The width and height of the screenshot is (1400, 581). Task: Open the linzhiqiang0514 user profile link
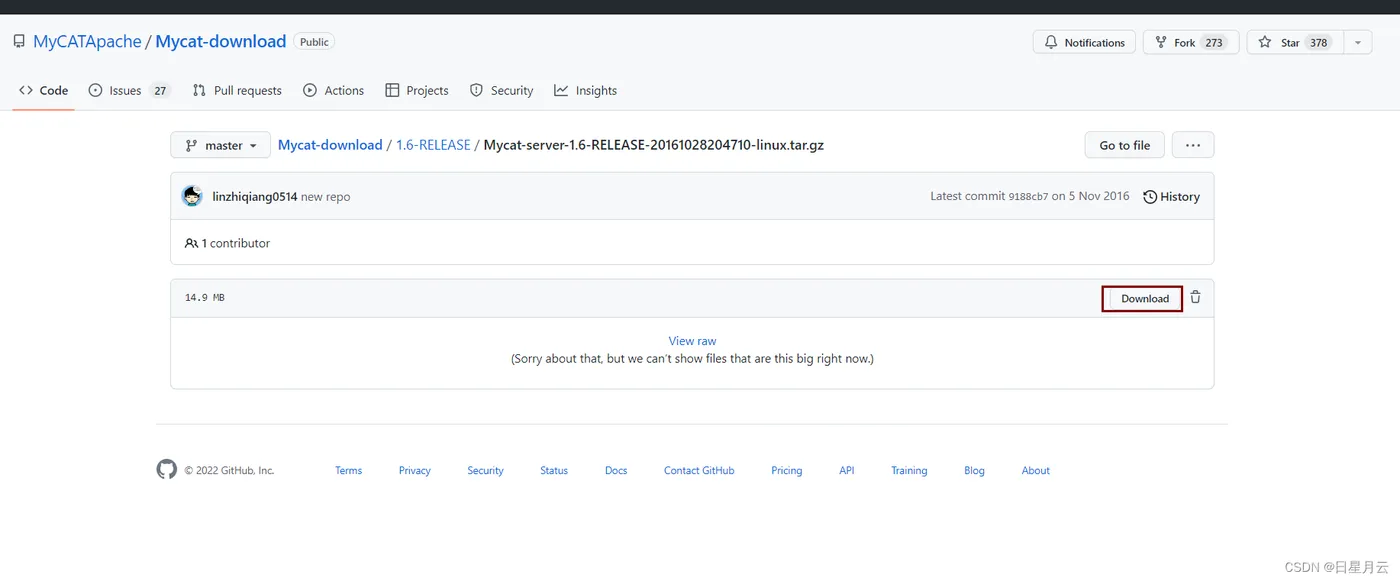[x=255, y=197]
